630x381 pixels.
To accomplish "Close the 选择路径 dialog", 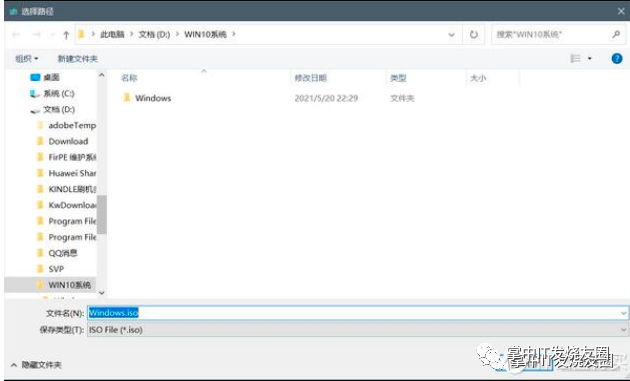I will (621, 11).
